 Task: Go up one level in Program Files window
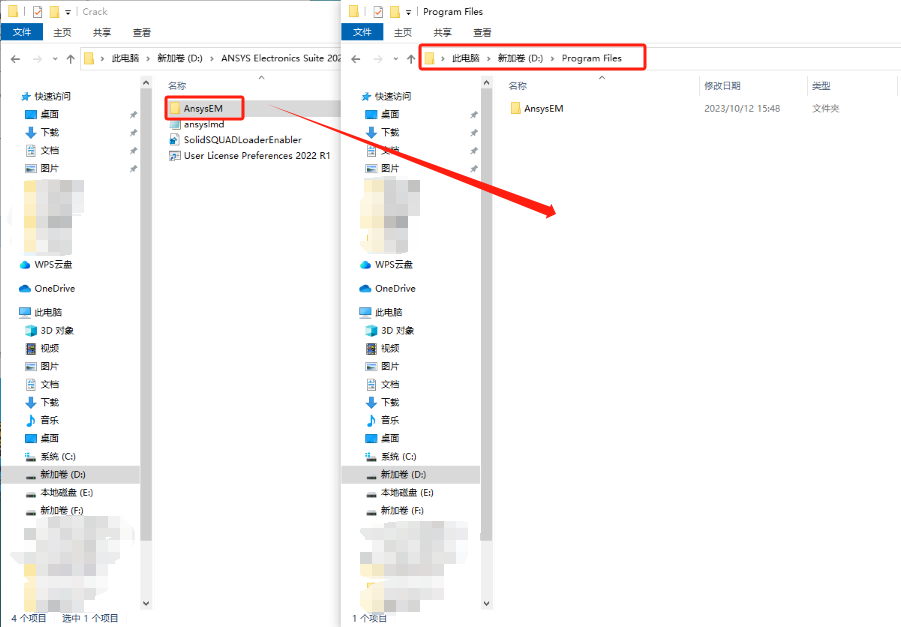pos(411,59)
